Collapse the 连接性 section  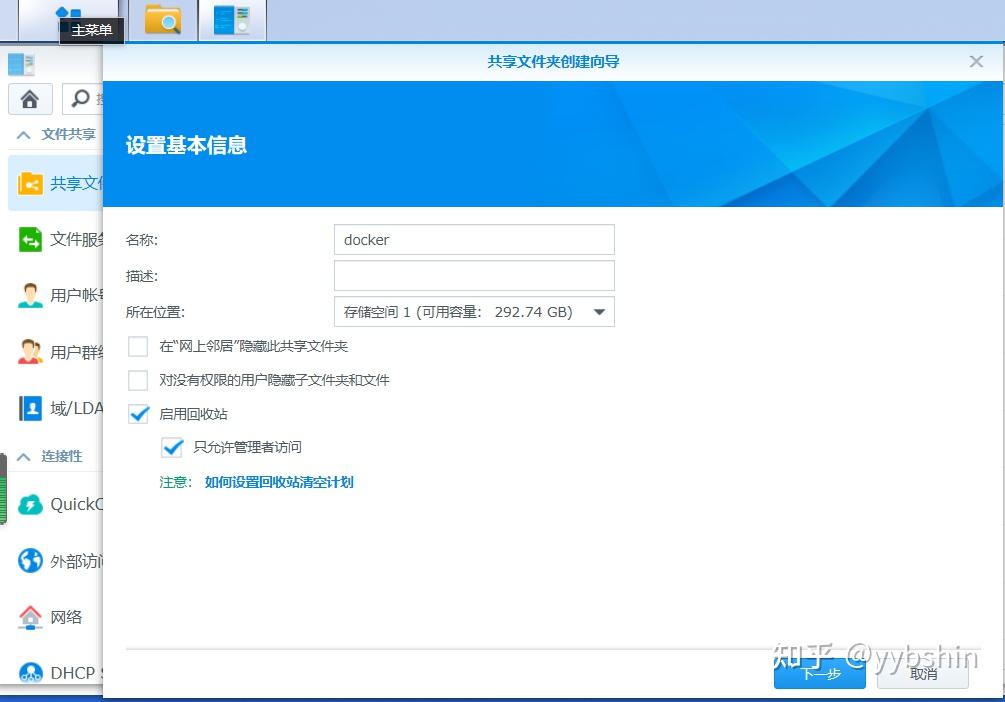point(22,456)
